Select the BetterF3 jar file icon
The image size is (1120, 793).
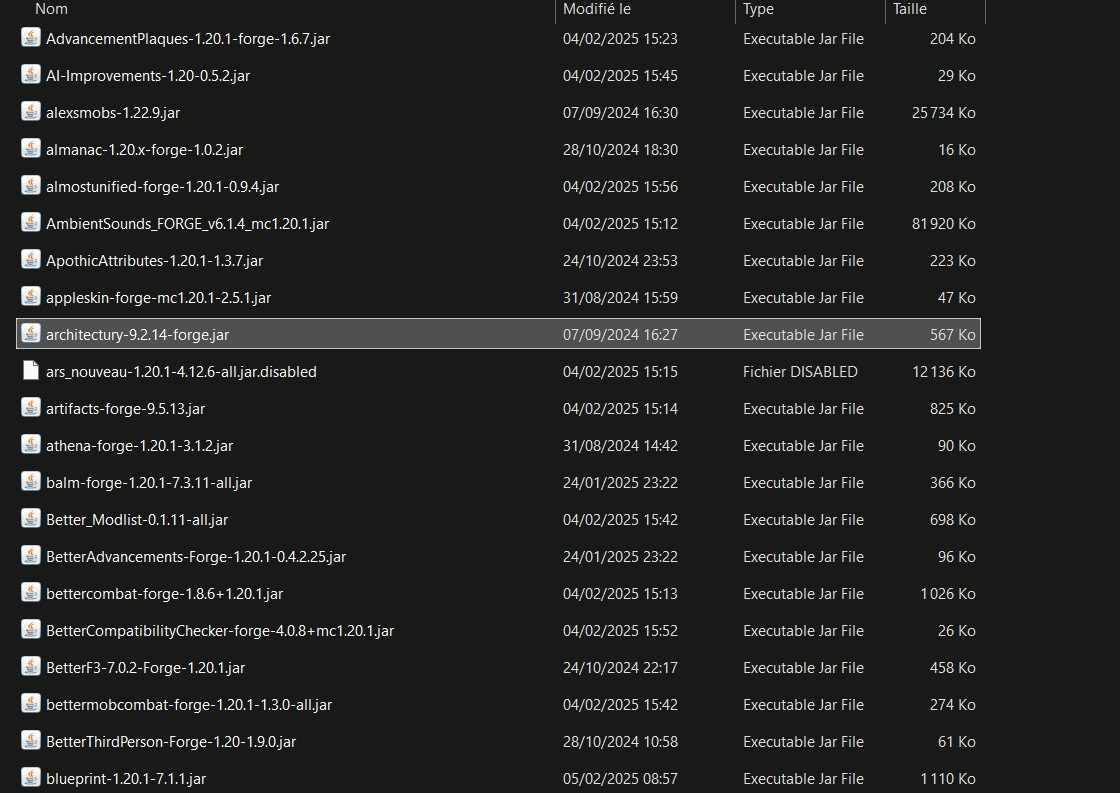pos(31,667)
